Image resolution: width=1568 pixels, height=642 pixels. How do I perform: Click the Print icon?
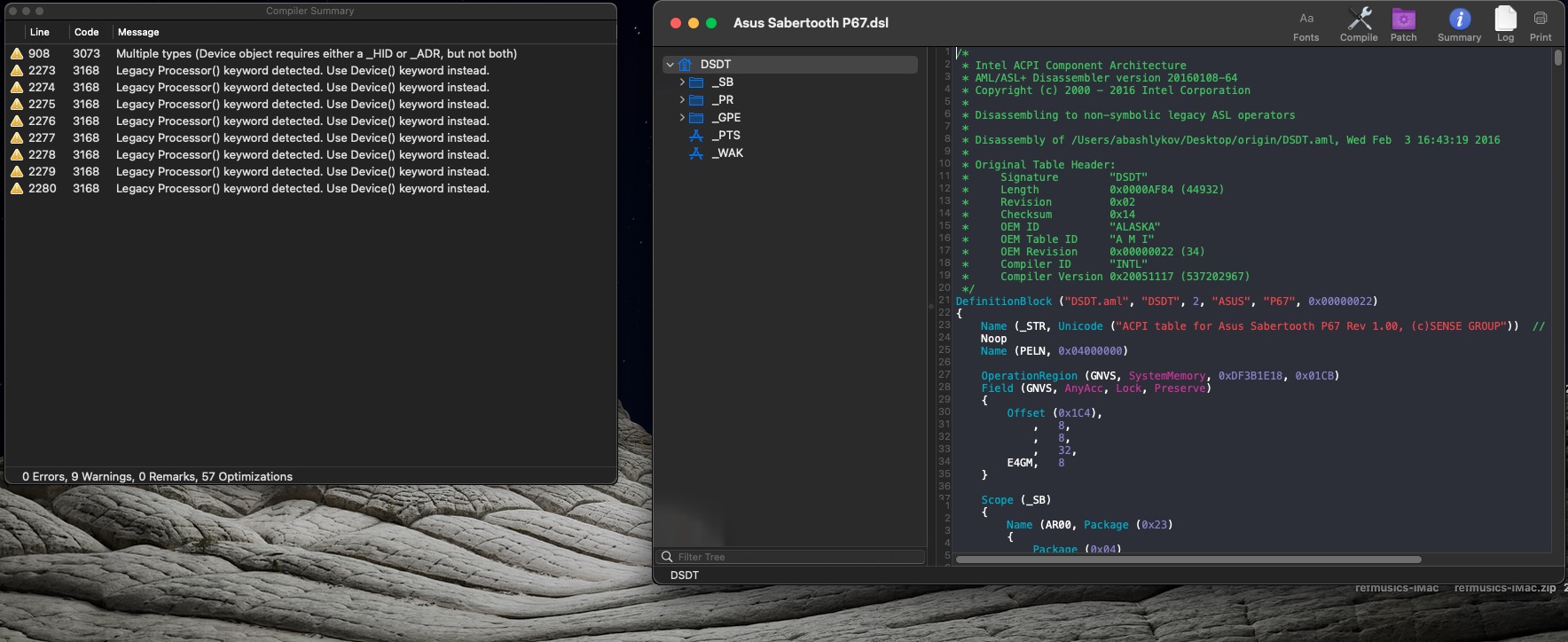tap(1541, 25)
